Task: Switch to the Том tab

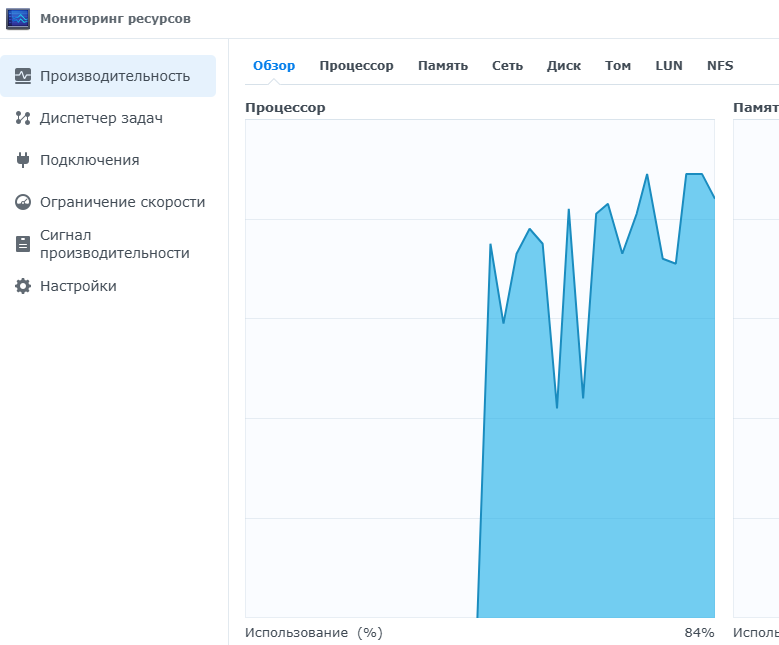Action: click(618, 66)
